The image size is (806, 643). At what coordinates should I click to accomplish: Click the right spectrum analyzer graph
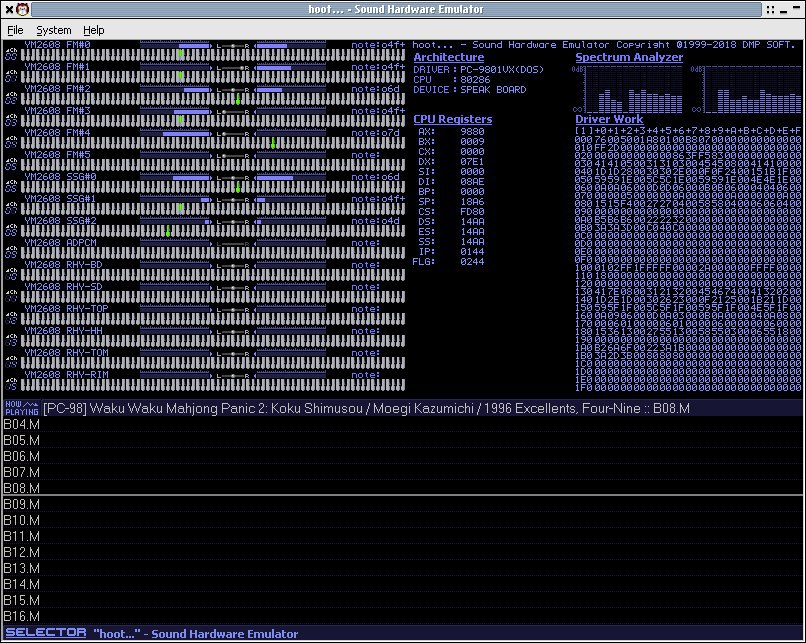[x=746, y=89]
